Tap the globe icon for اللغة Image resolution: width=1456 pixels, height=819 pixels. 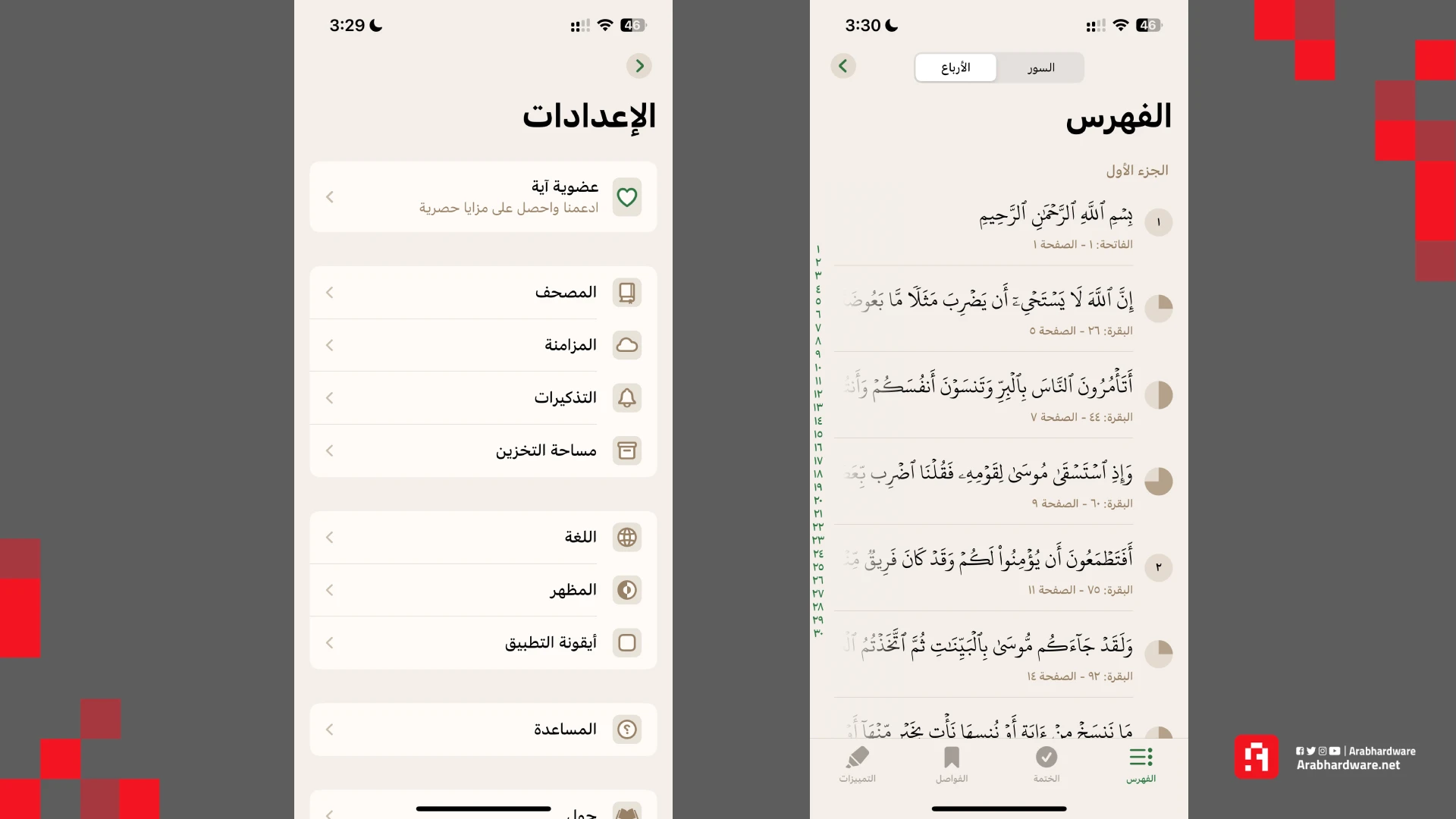point(626,537)
